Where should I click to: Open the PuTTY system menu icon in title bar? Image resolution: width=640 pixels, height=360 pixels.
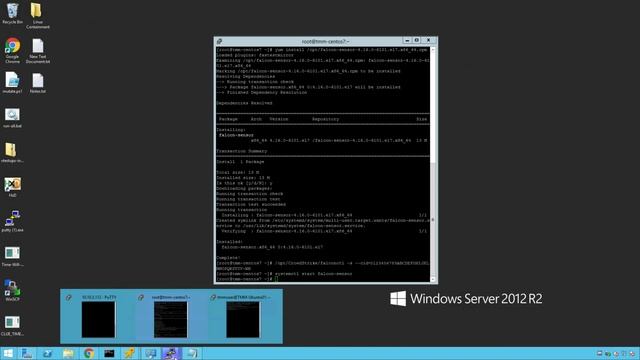point(220,41)
